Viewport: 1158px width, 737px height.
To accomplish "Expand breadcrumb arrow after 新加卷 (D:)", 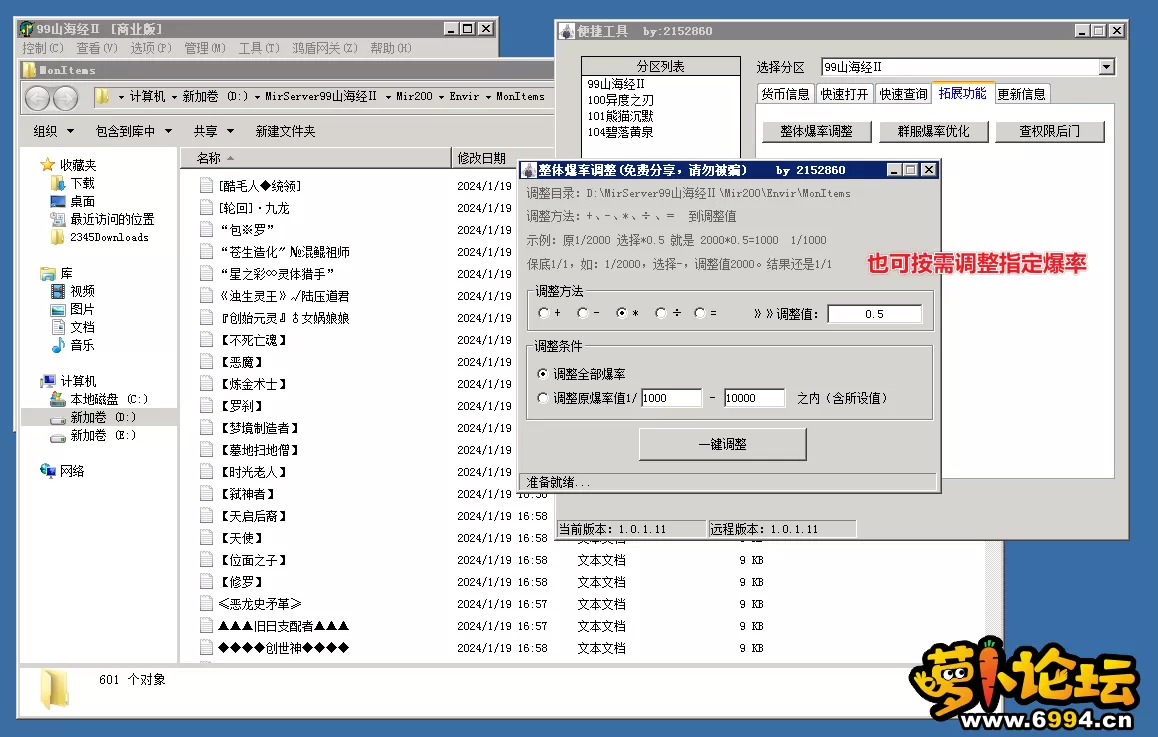I will [257, 97].
